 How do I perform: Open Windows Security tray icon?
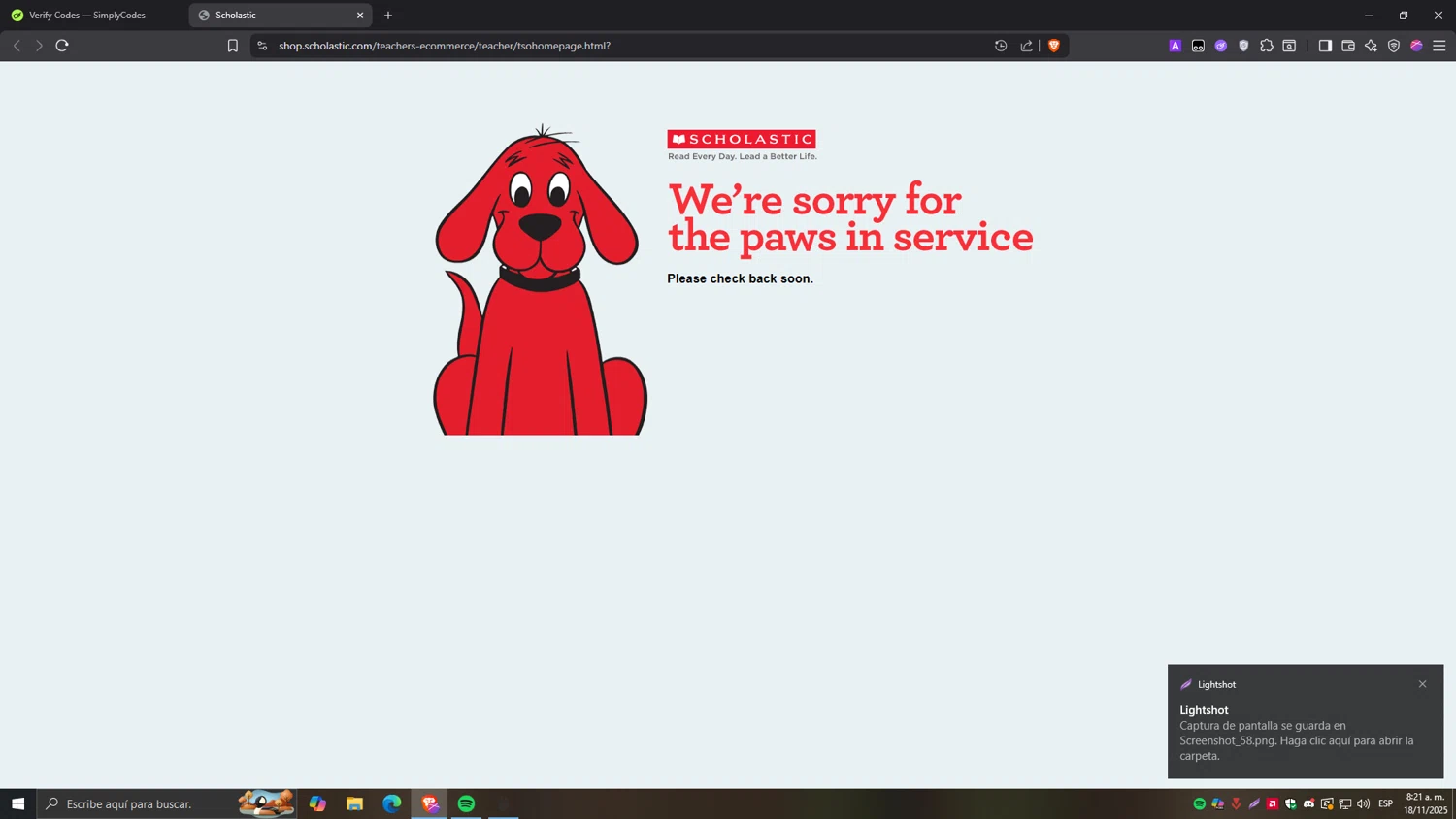click(x=1291, y=803)
